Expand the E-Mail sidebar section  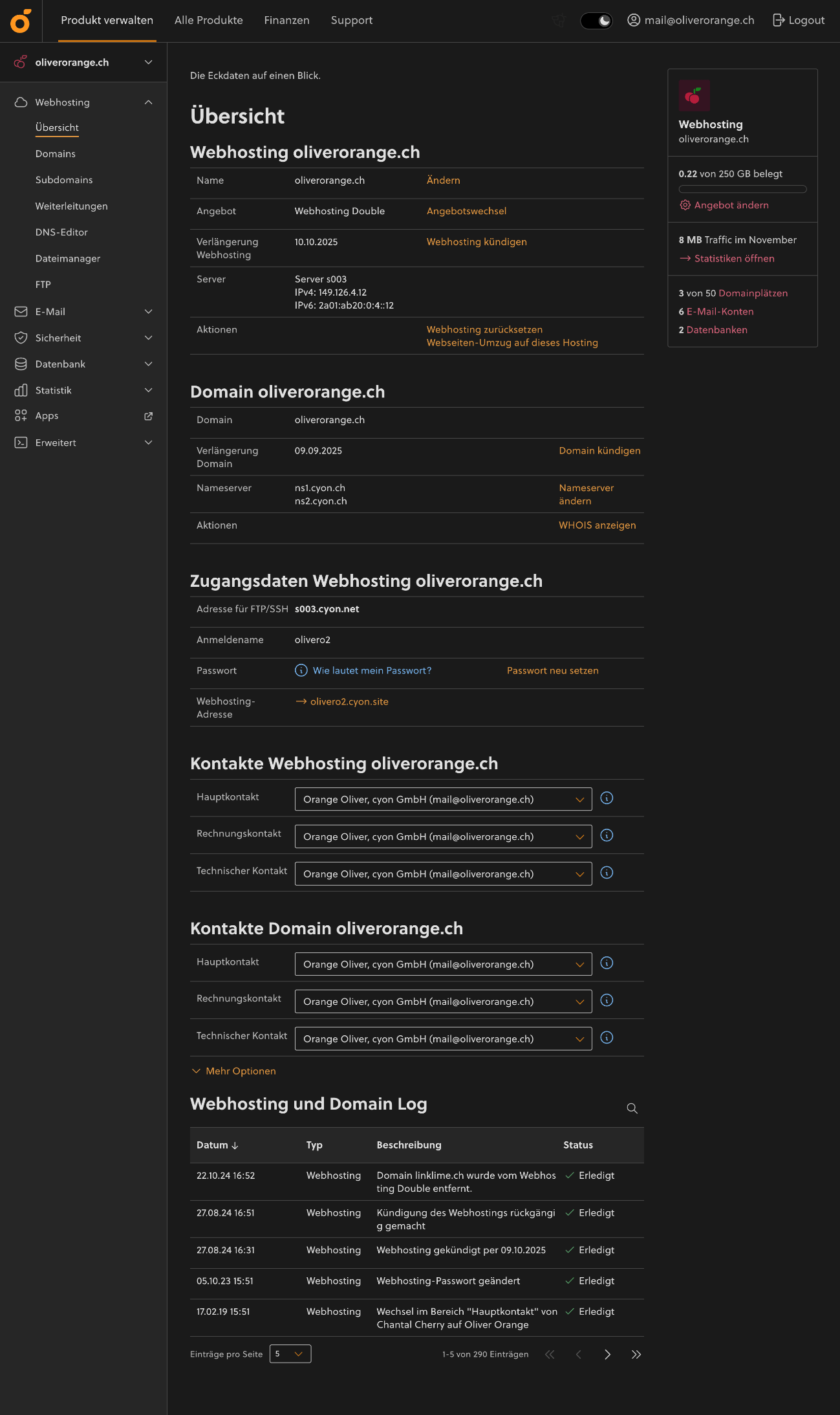(x=149, y=312)
